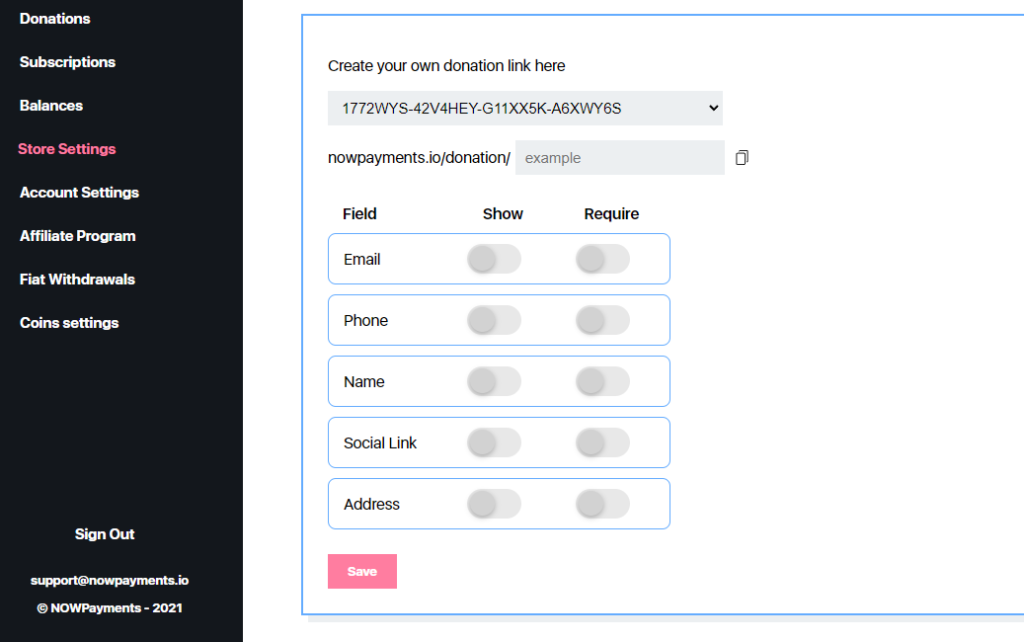Toggle Require switch for Email field
This screenshot has width=1024, height=642.
click(x=603, y=259)
